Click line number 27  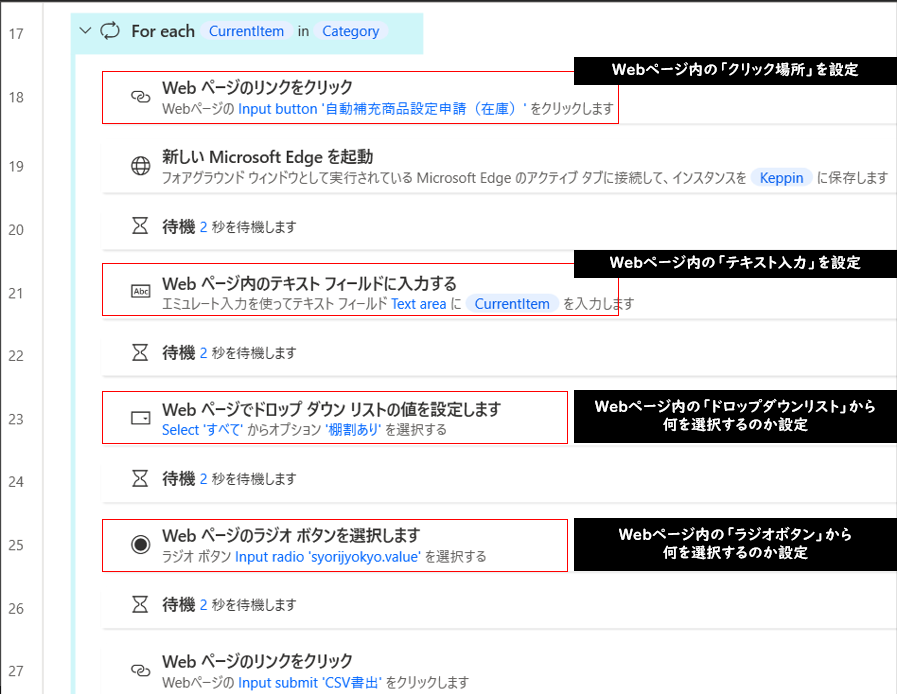pyautogui.click(x=16, y=671)
